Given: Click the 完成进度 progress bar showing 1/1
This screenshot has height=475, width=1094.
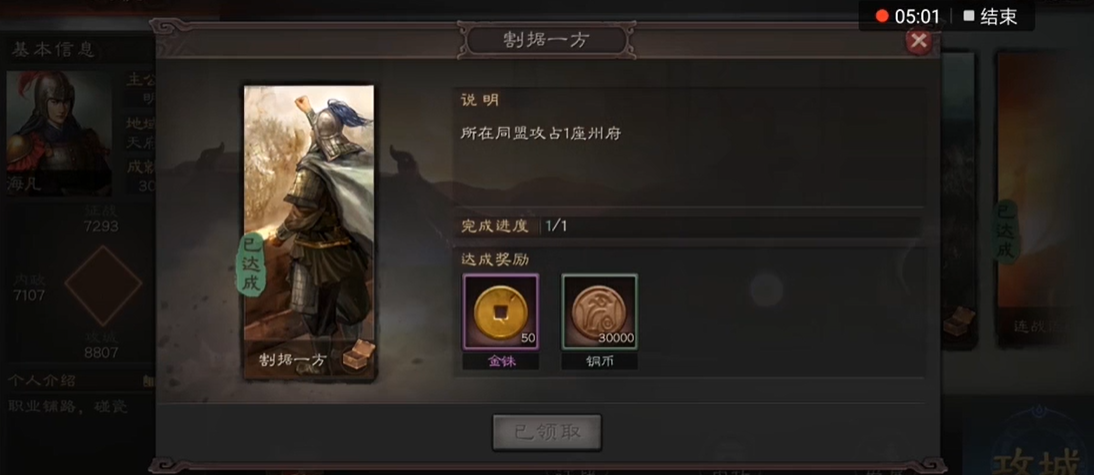Looking at the screenshot, I should [688, 226].
